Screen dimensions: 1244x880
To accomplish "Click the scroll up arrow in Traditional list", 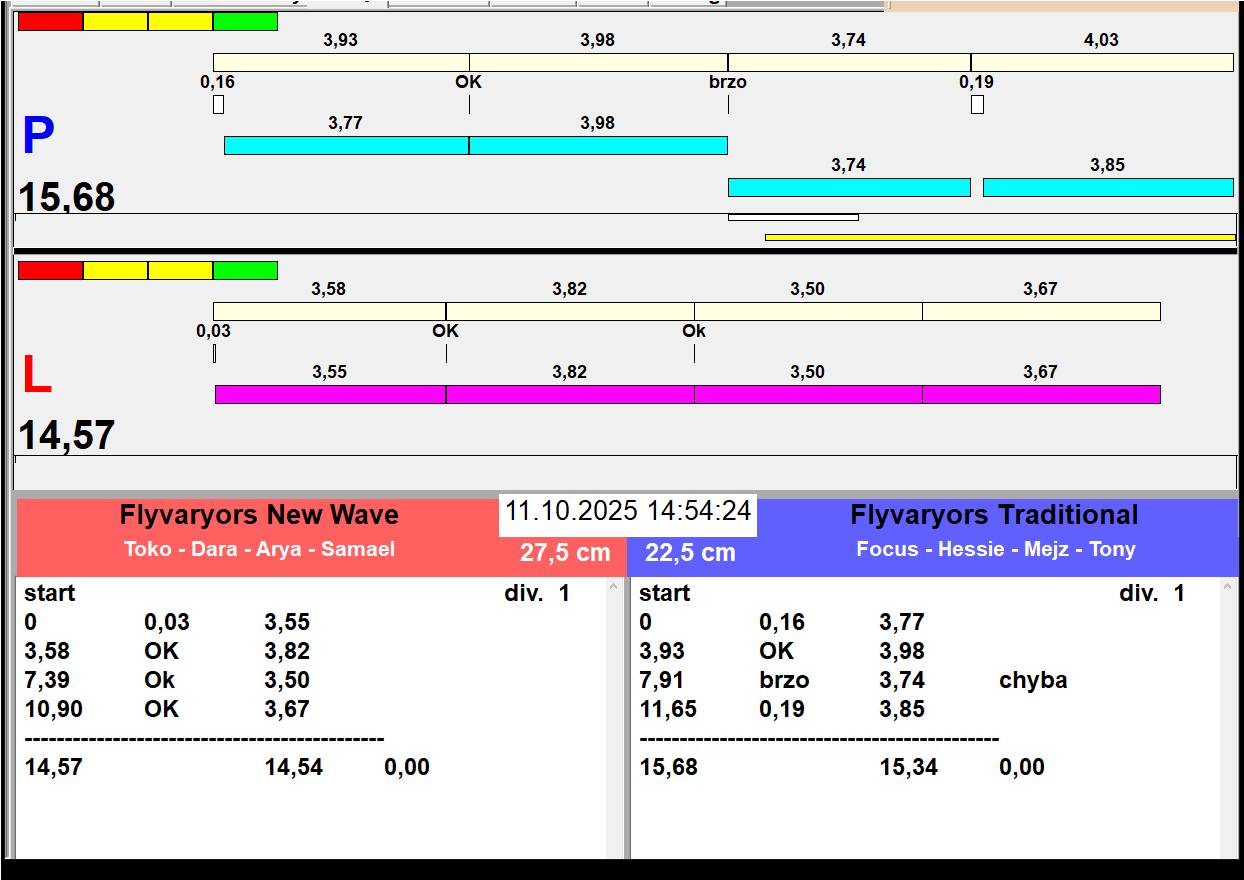I will coord(1229,588).
